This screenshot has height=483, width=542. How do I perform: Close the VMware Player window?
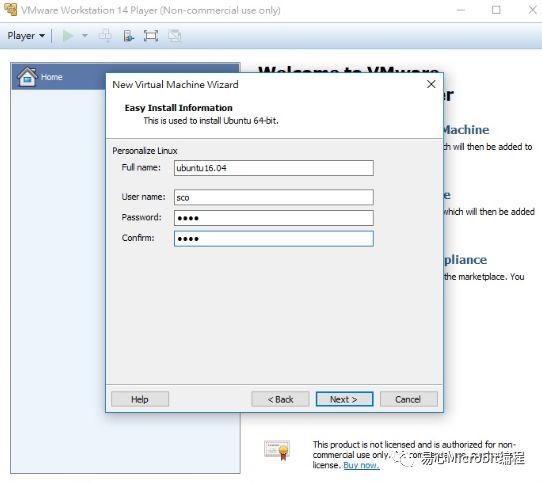533,10
